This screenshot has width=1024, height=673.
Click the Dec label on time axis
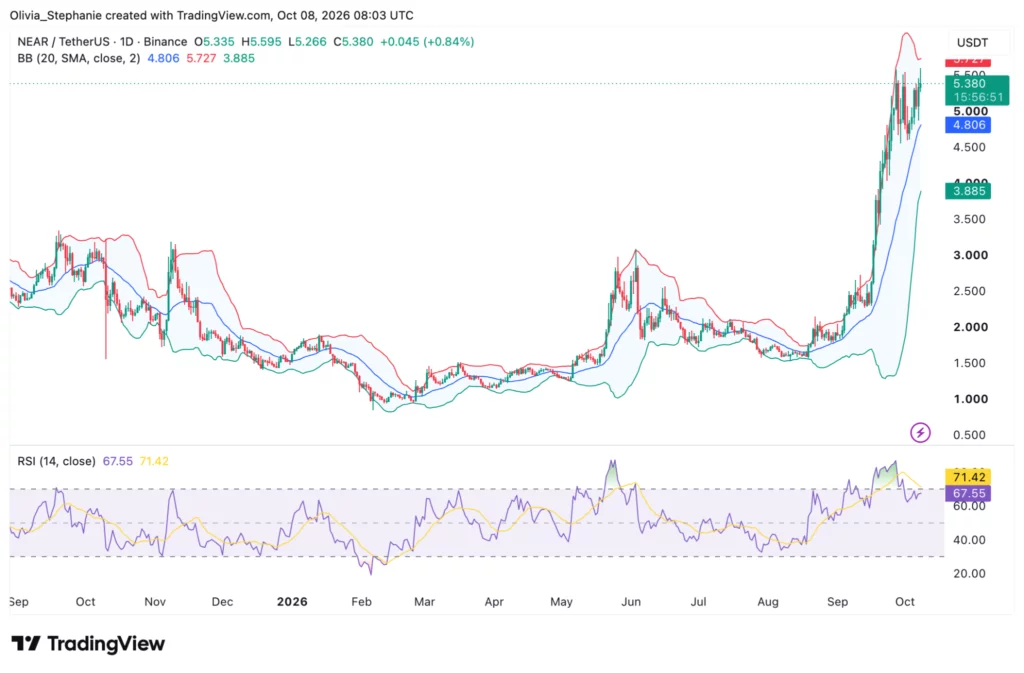point(222,602)
